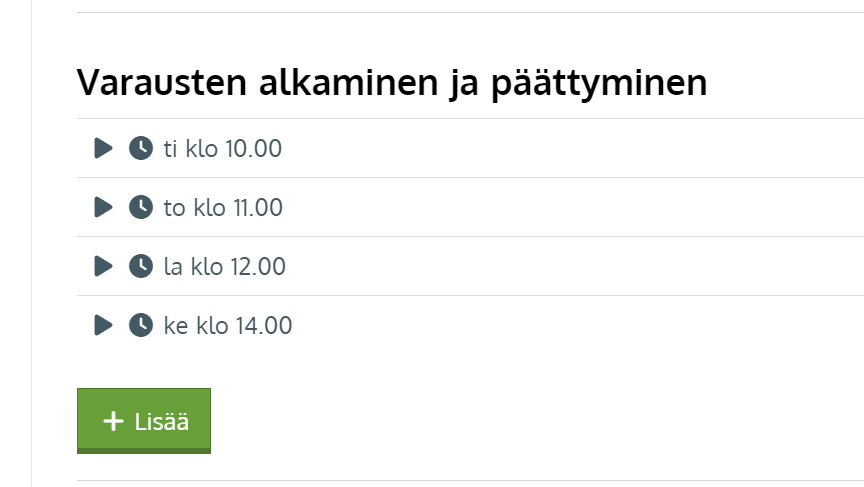Click the clock icon beside to klo 11.00
The width and height of the screenshot is (864, 487).
tap(141, 208)
